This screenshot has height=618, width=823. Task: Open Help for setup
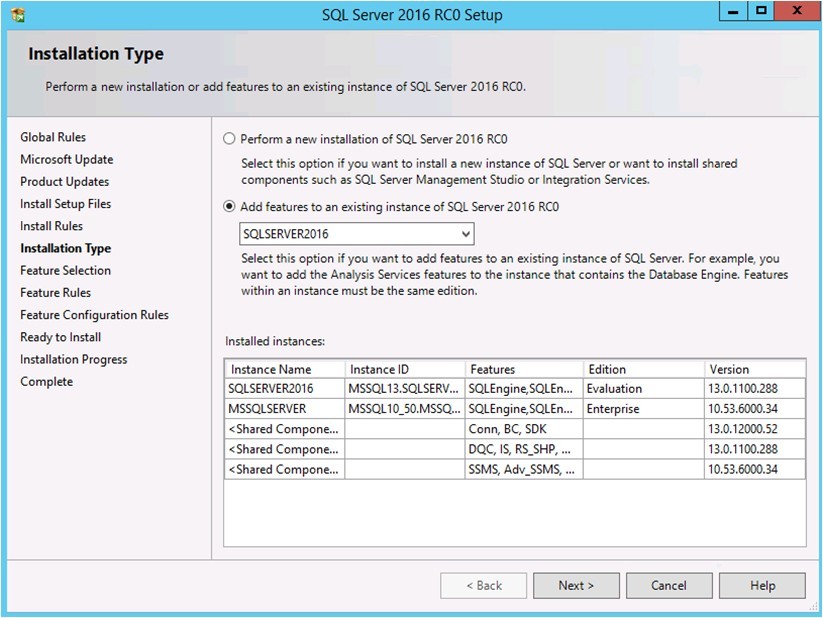point(762,585)
